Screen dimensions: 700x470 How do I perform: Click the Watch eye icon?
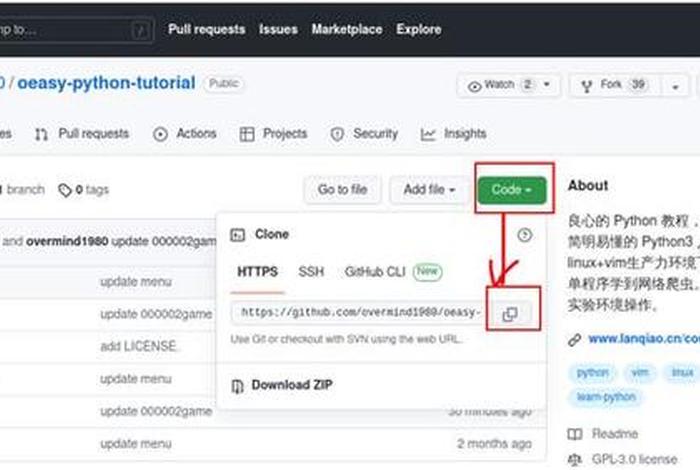(474, 86)
